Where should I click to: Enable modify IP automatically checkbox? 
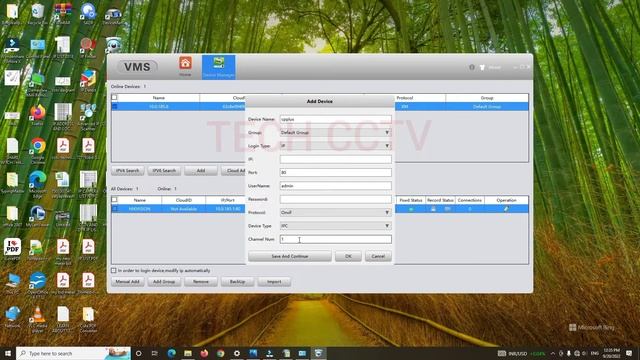point(113,271)
